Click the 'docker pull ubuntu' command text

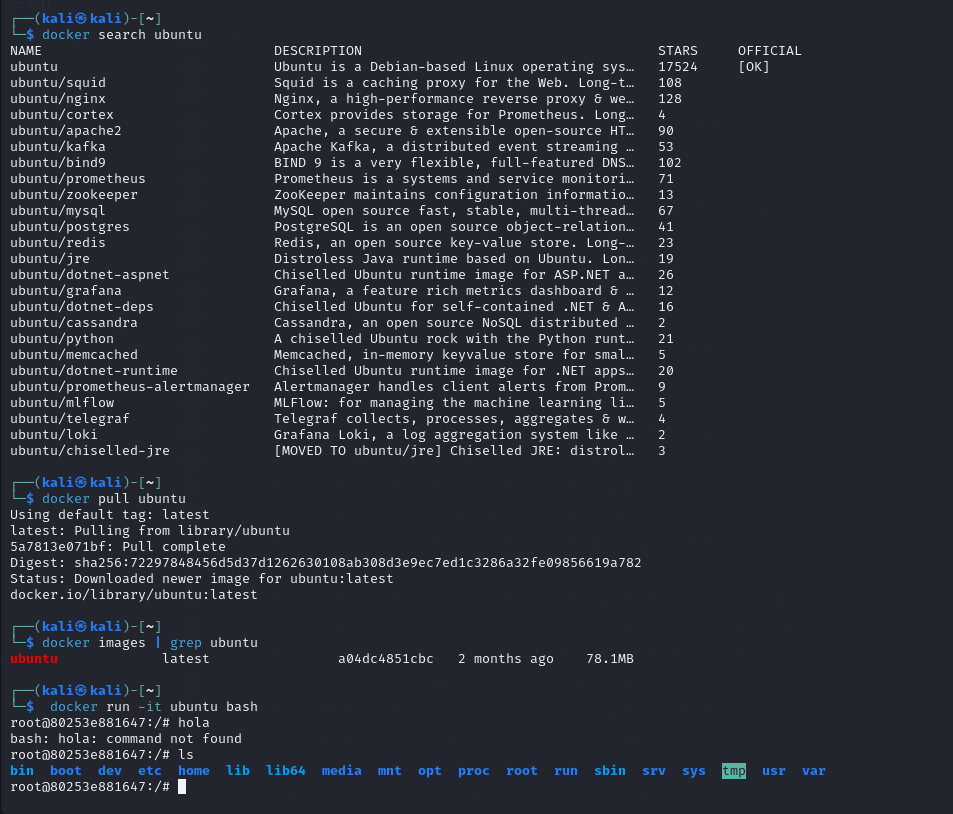(113, 499)
